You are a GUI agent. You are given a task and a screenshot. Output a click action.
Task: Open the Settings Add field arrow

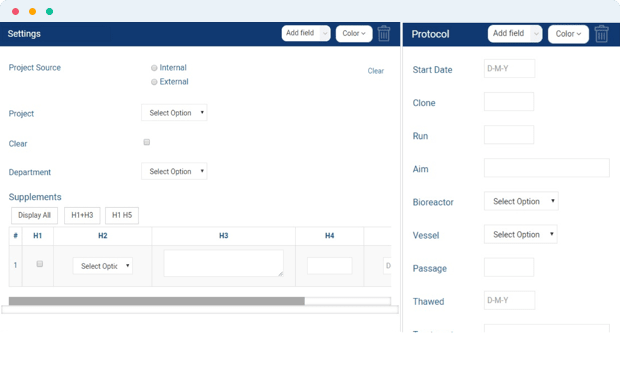pos(325,33)
